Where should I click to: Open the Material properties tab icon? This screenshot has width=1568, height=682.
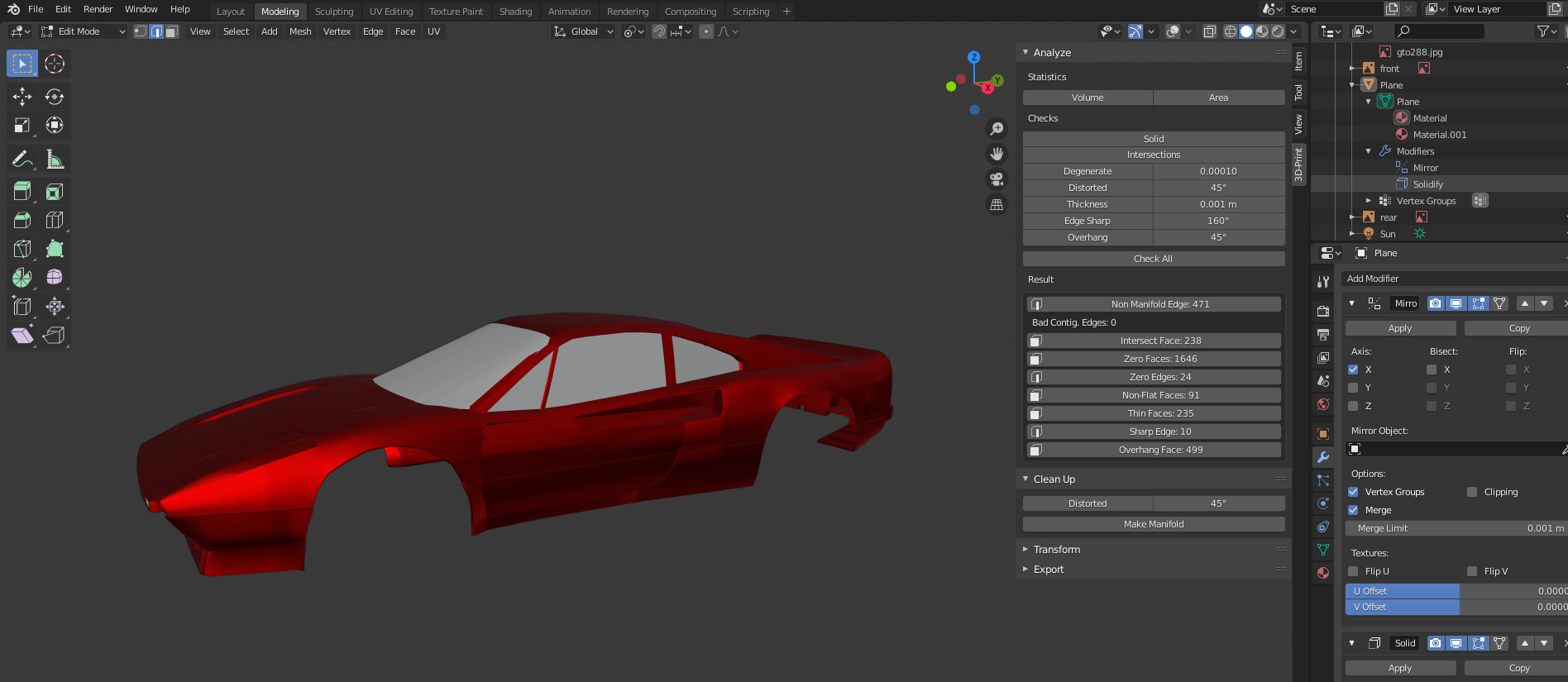[1323, 572]
